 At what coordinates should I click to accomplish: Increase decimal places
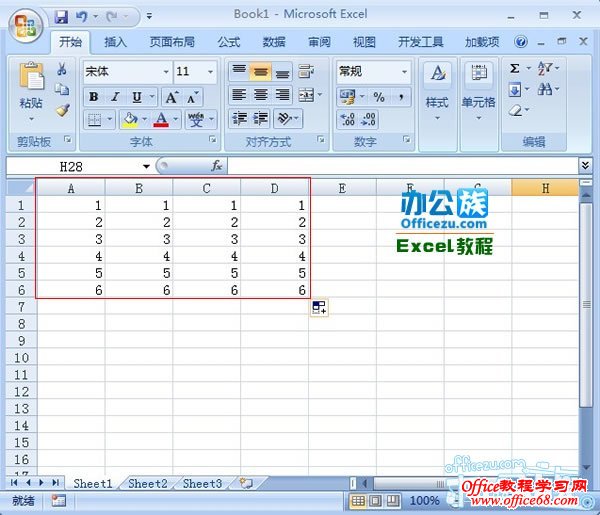click(347, 119)
